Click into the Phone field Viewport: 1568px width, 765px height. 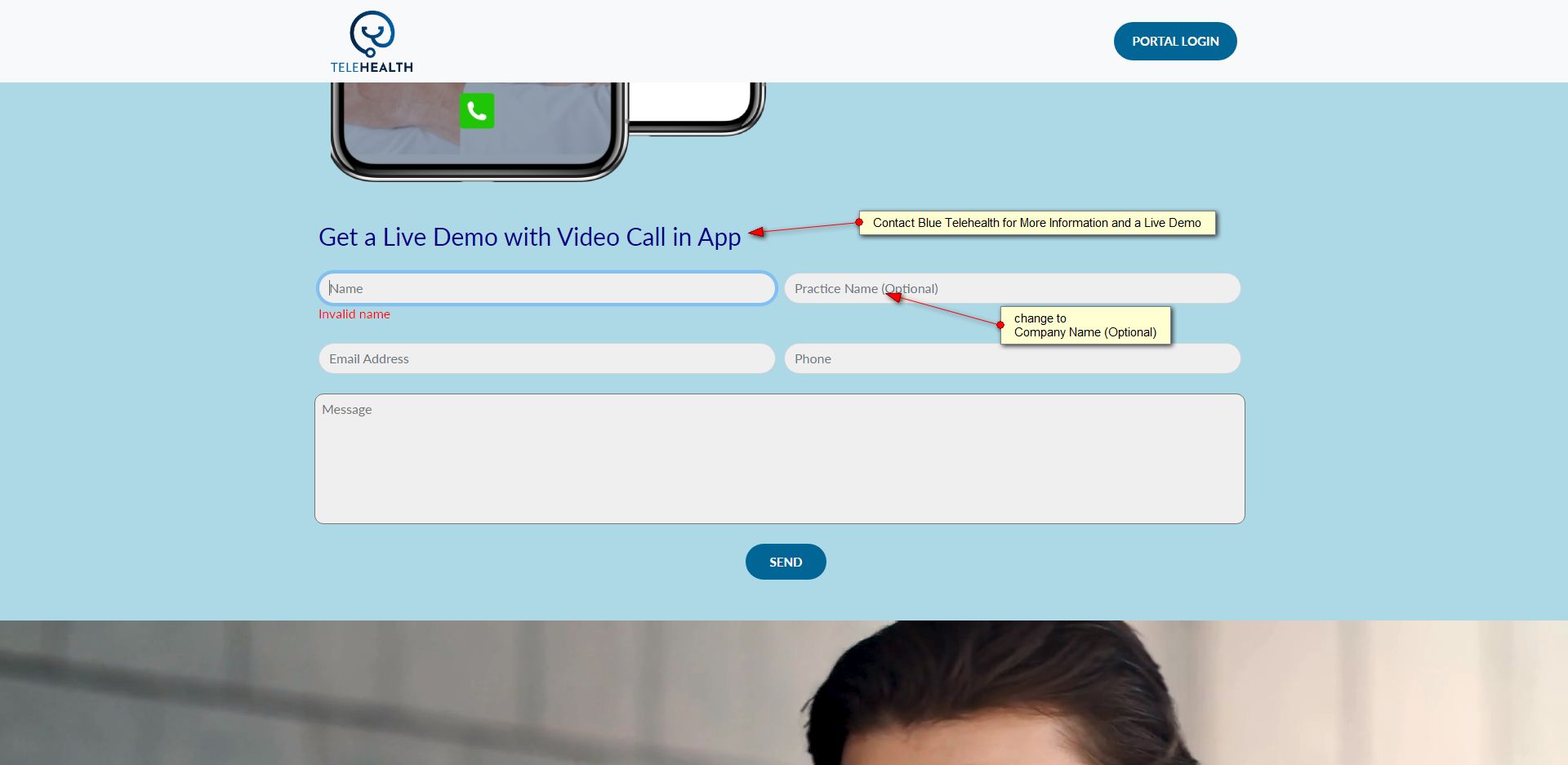pyautogui.click(x=1013, y=358)
